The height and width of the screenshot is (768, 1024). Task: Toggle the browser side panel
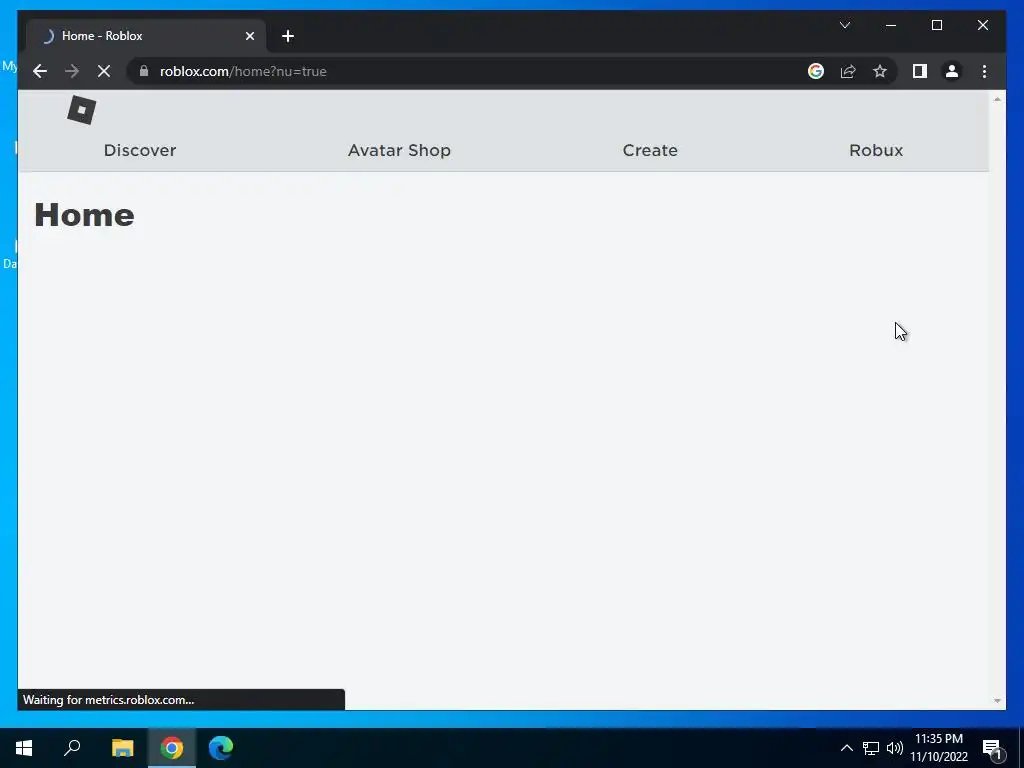click(x=920, y=71)
